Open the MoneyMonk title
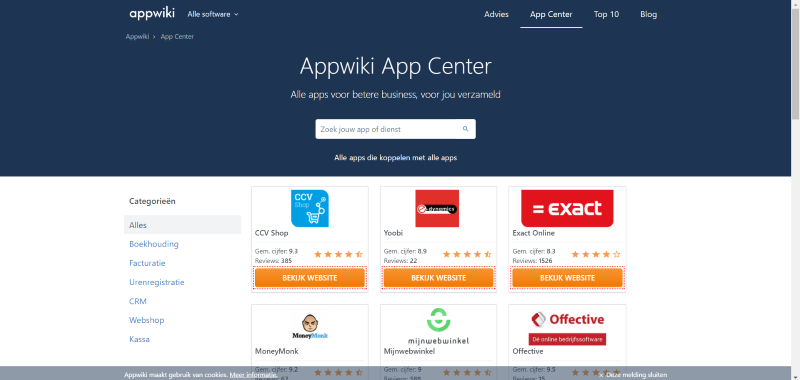800x380 pixels. (277, 351)
